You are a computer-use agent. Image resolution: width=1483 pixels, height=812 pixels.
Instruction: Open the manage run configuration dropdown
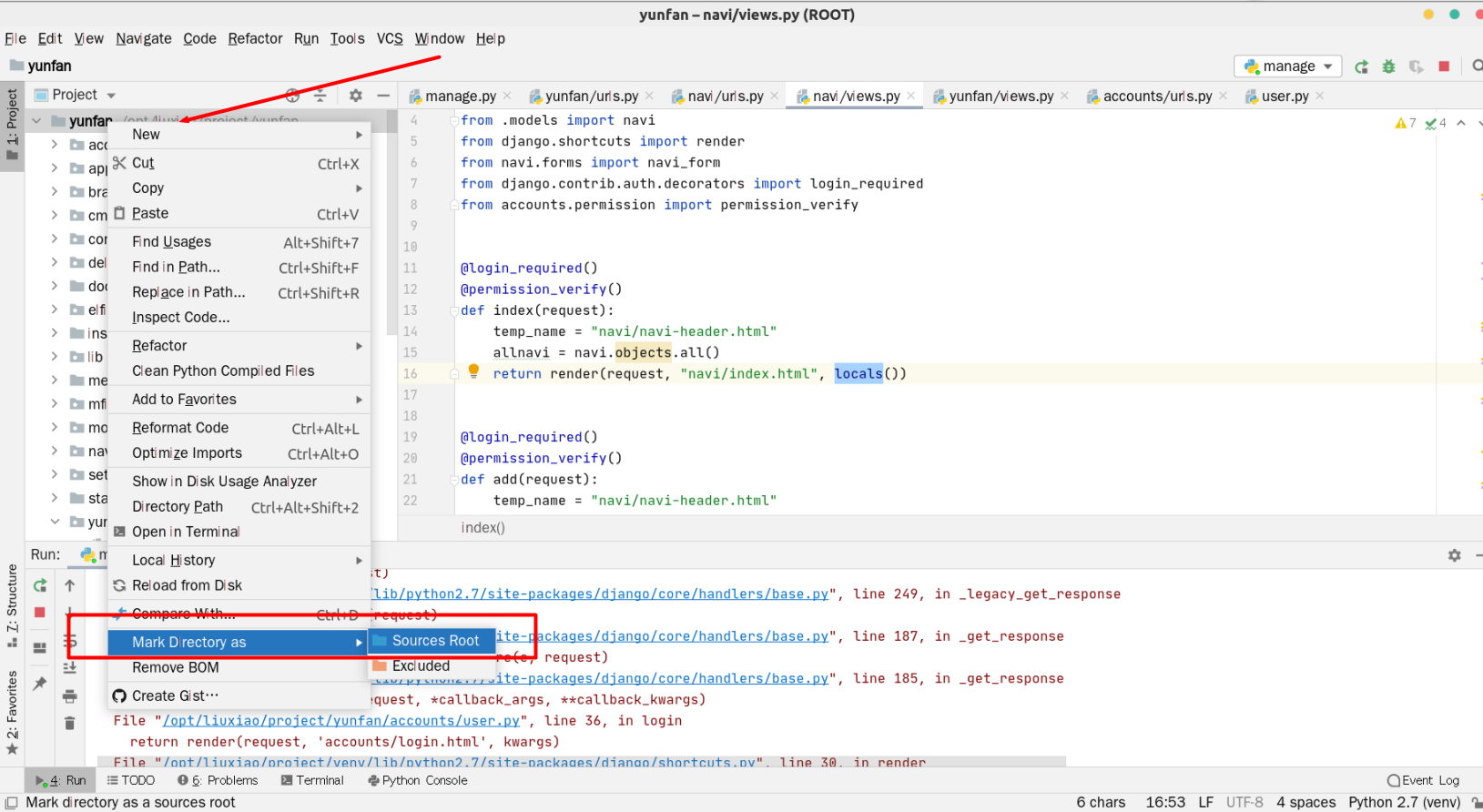[1288, 66]
